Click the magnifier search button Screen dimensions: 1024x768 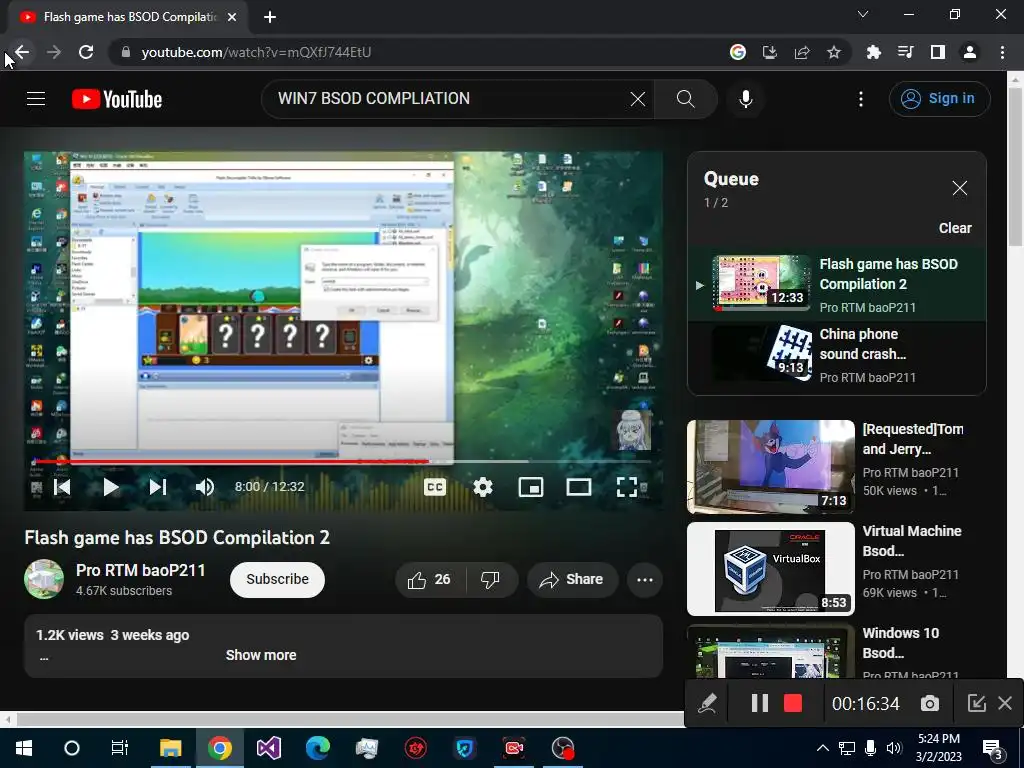coord(685,99)
